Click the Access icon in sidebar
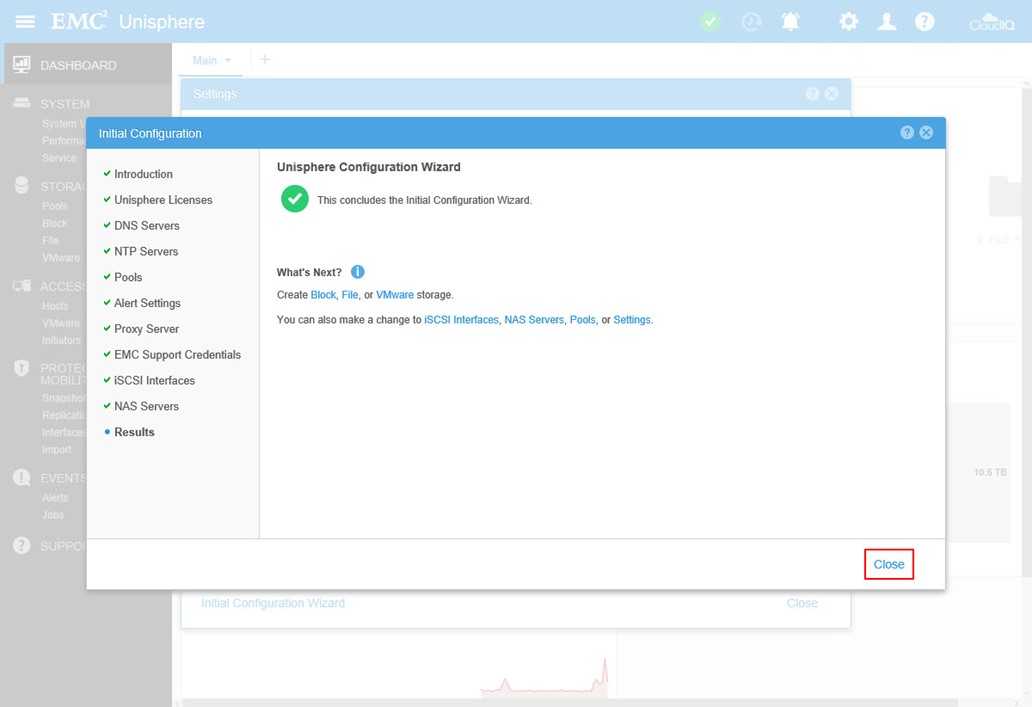 22,286
